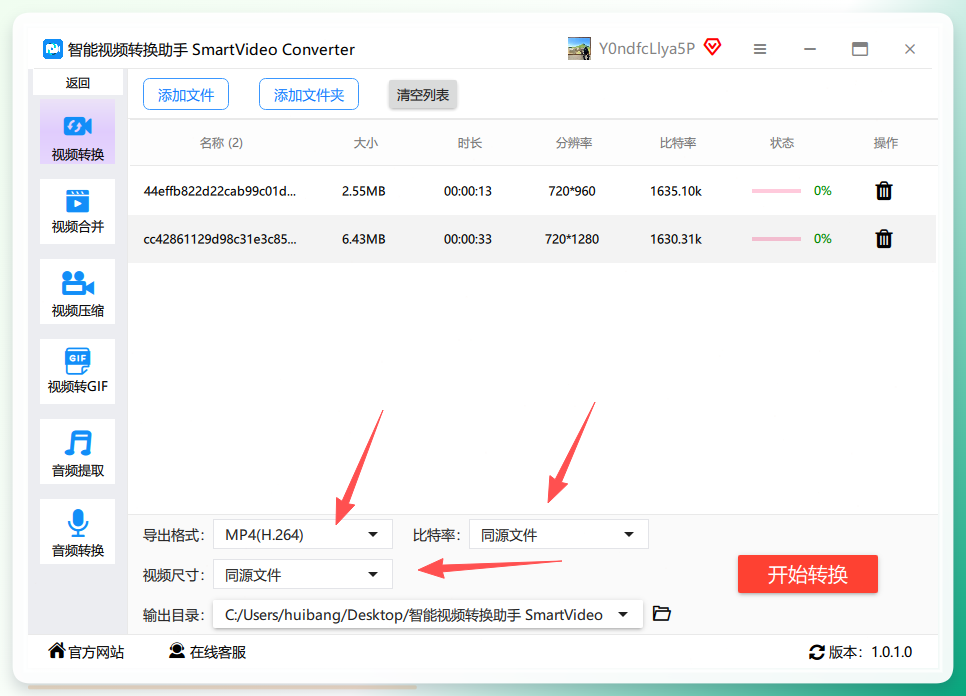Click the version 1.0.1.0 label
966x696 pixels.
point(871,652)
